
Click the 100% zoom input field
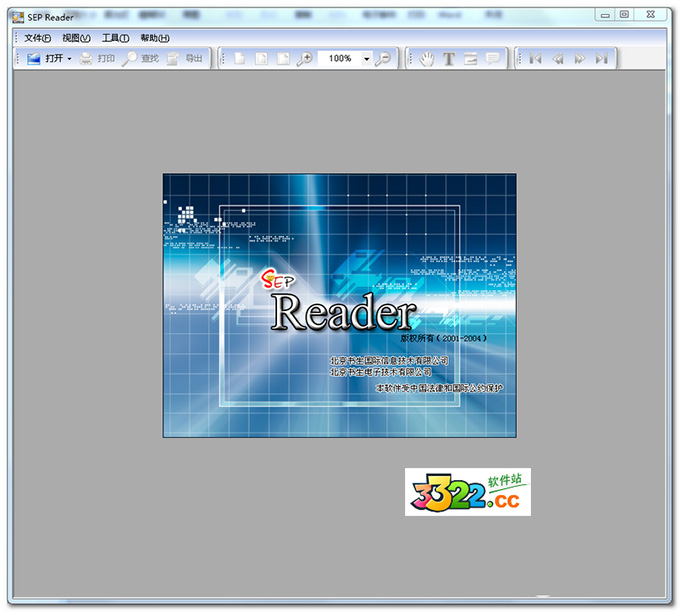pos(340,59)
